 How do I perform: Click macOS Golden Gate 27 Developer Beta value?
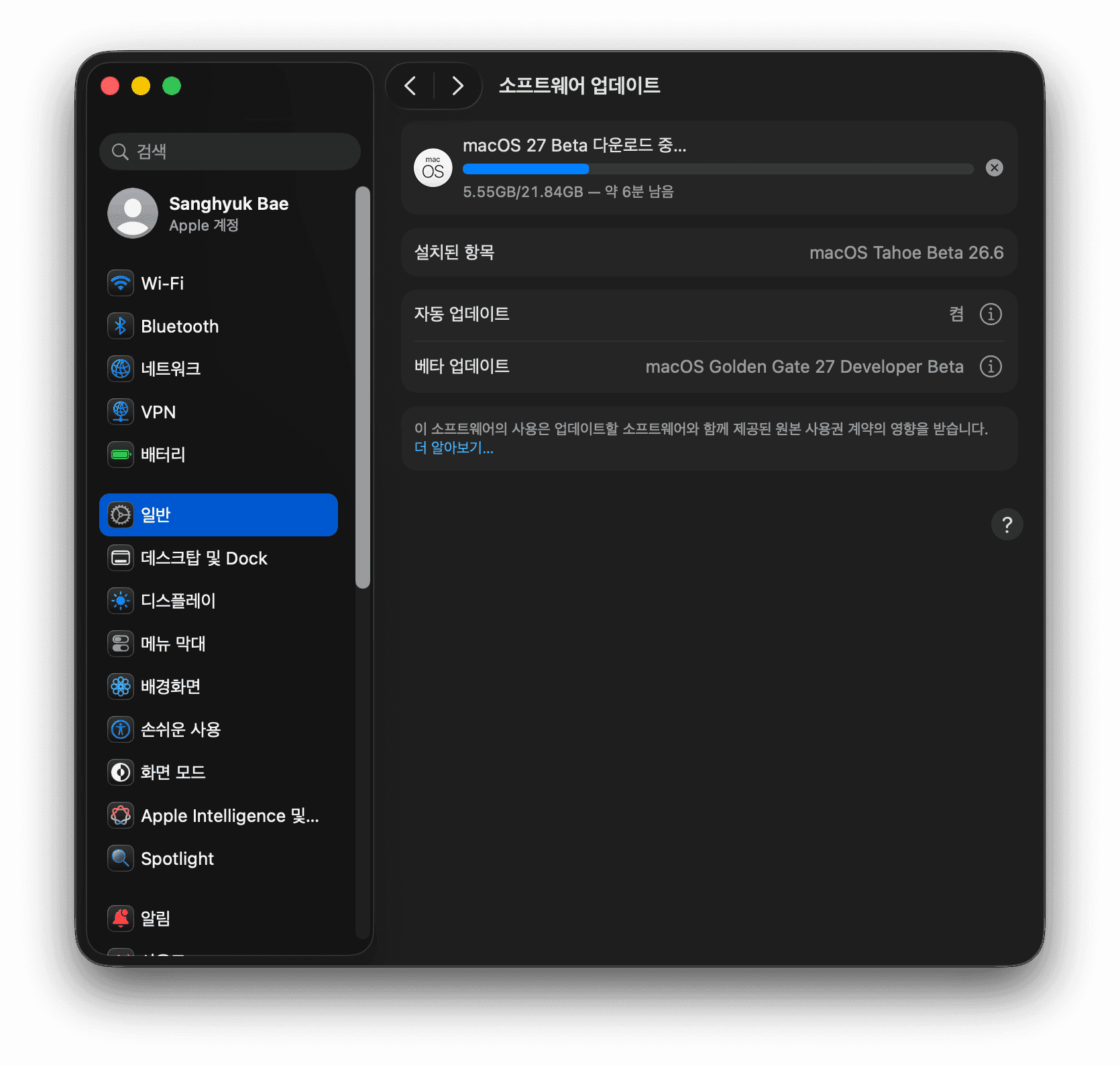click(x=805, y=367)
